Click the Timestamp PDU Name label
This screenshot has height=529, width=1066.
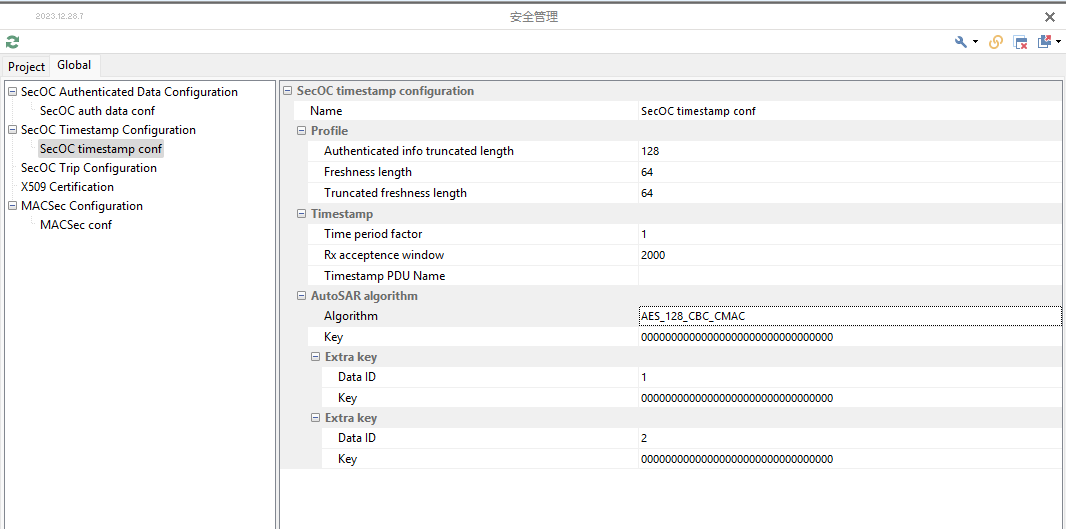click(384, 275)
